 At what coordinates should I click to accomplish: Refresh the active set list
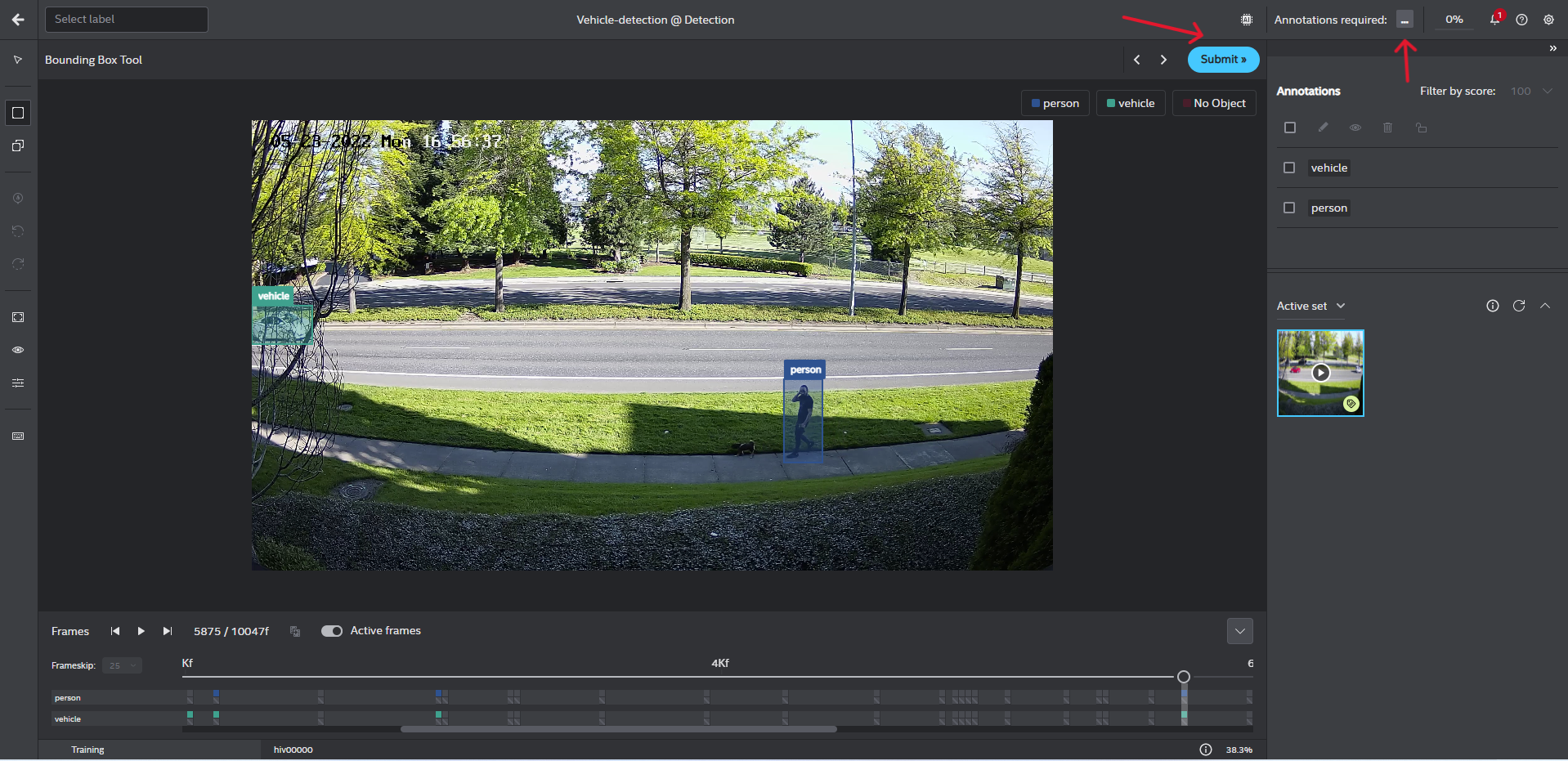coord(1519,306)
